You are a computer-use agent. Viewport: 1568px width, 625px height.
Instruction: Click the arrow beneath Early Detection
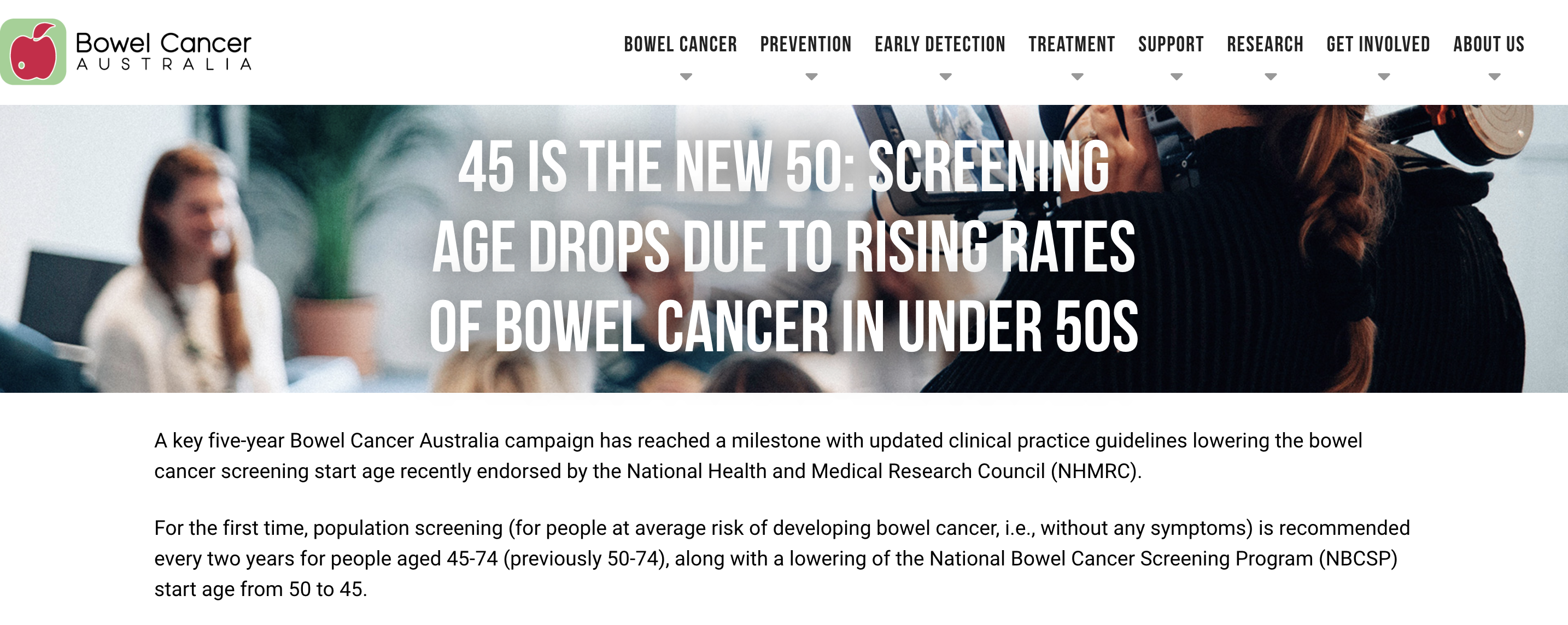tap(945, 76)
